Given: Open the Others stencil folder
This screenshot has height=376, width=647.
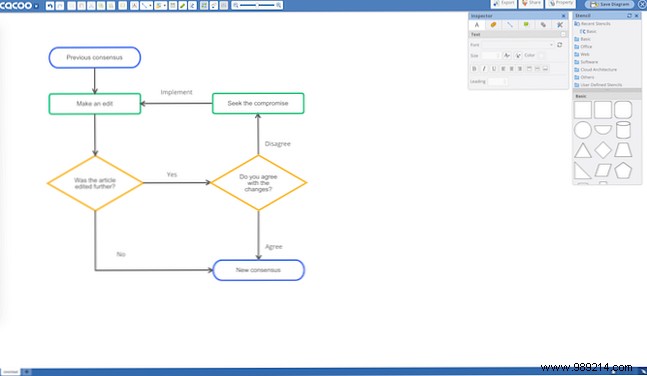Looking at the screenshot, I should [584, 77].
